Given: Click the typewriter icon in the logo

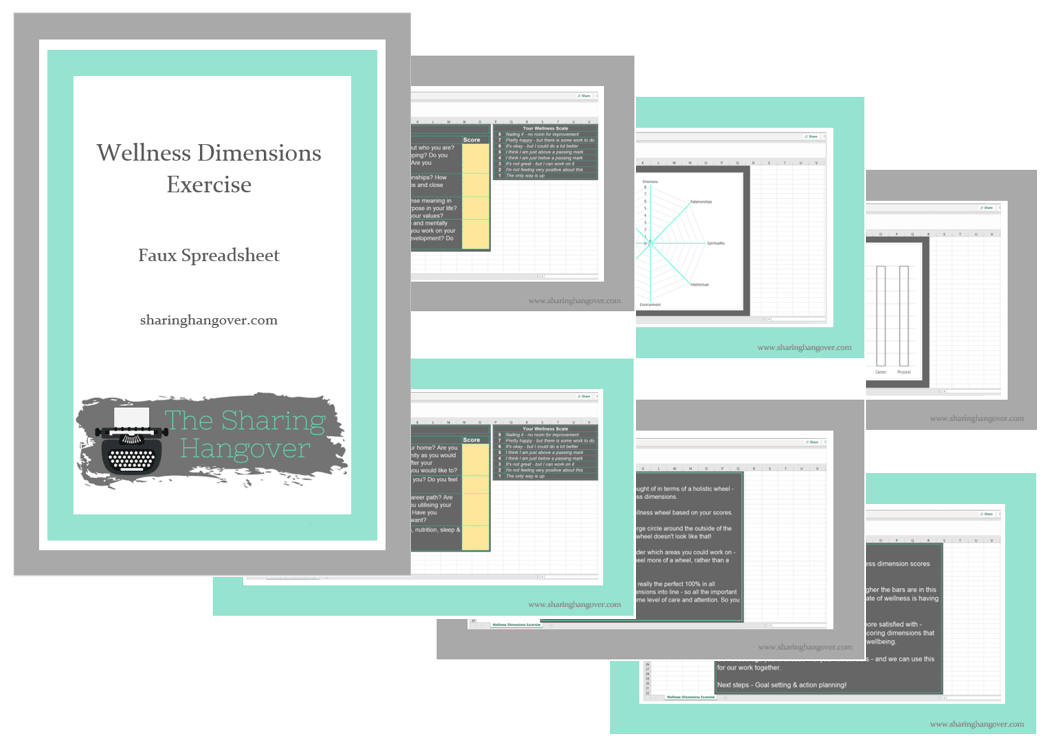Looking at the screenshot, I should (x=132, y=440).
